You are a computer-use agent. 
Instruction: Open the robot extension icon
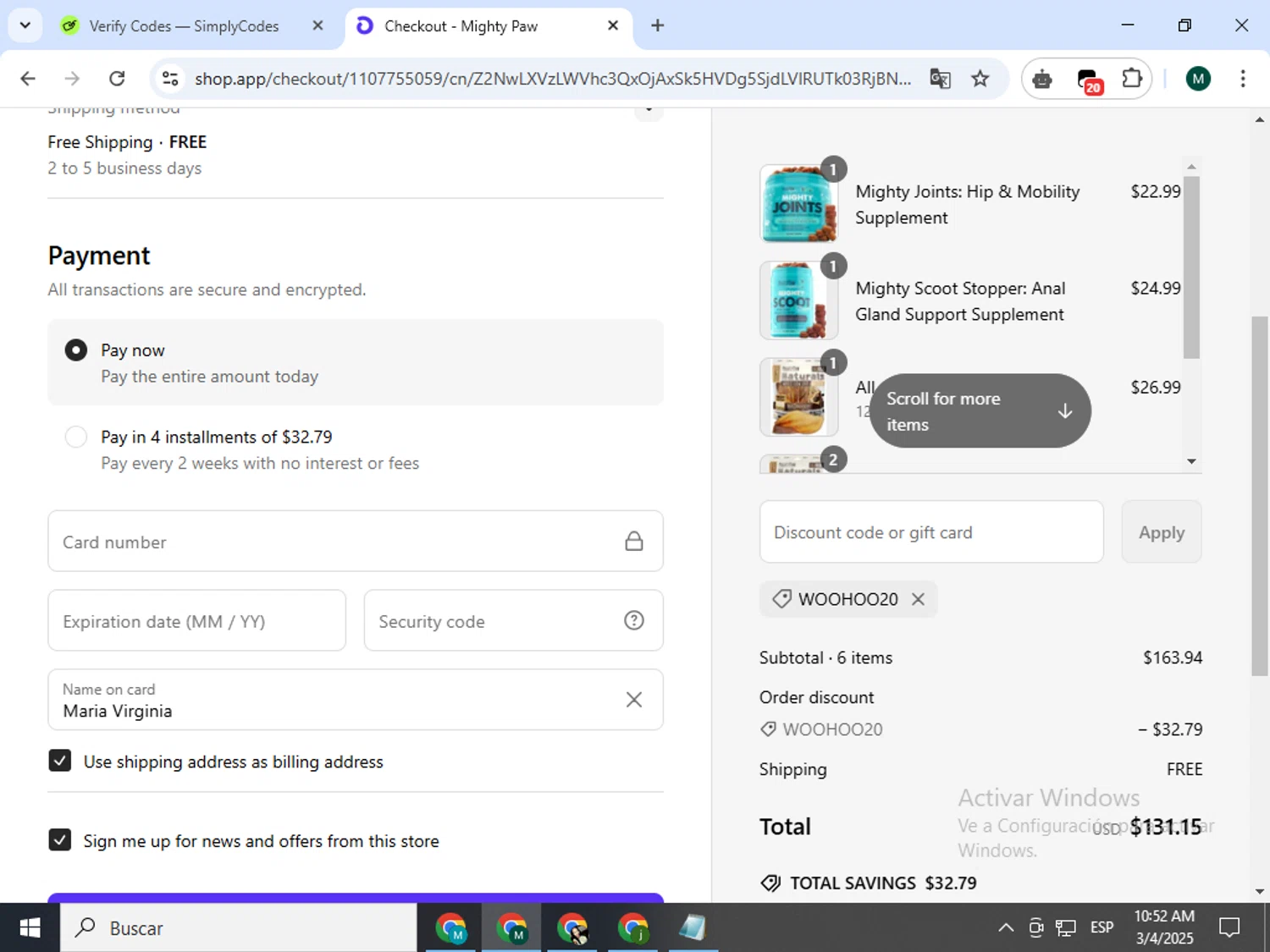tap(1042, 79)
